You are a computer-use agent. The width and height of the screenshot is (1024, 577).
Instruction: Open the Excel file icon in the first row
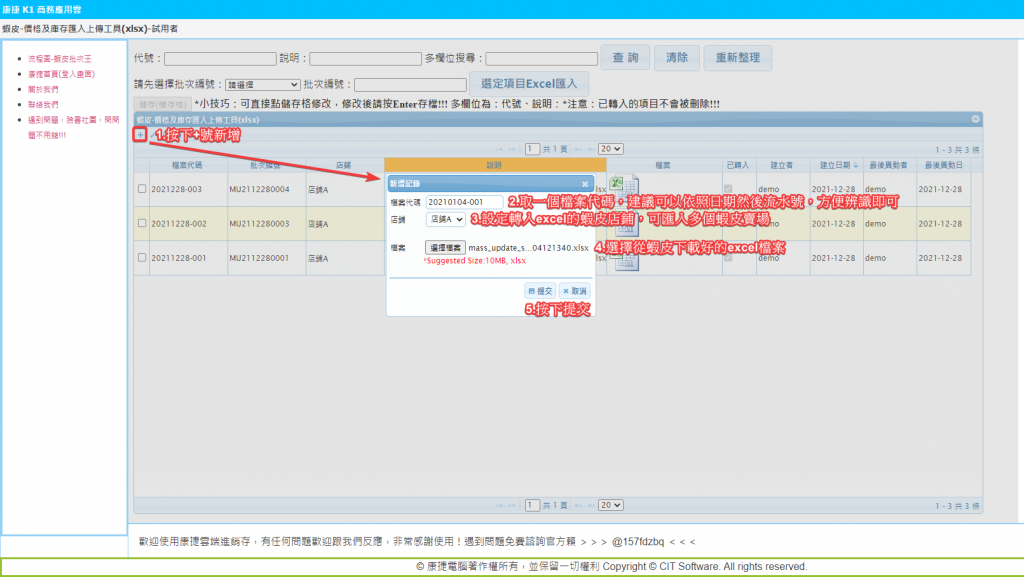point(620,188)
